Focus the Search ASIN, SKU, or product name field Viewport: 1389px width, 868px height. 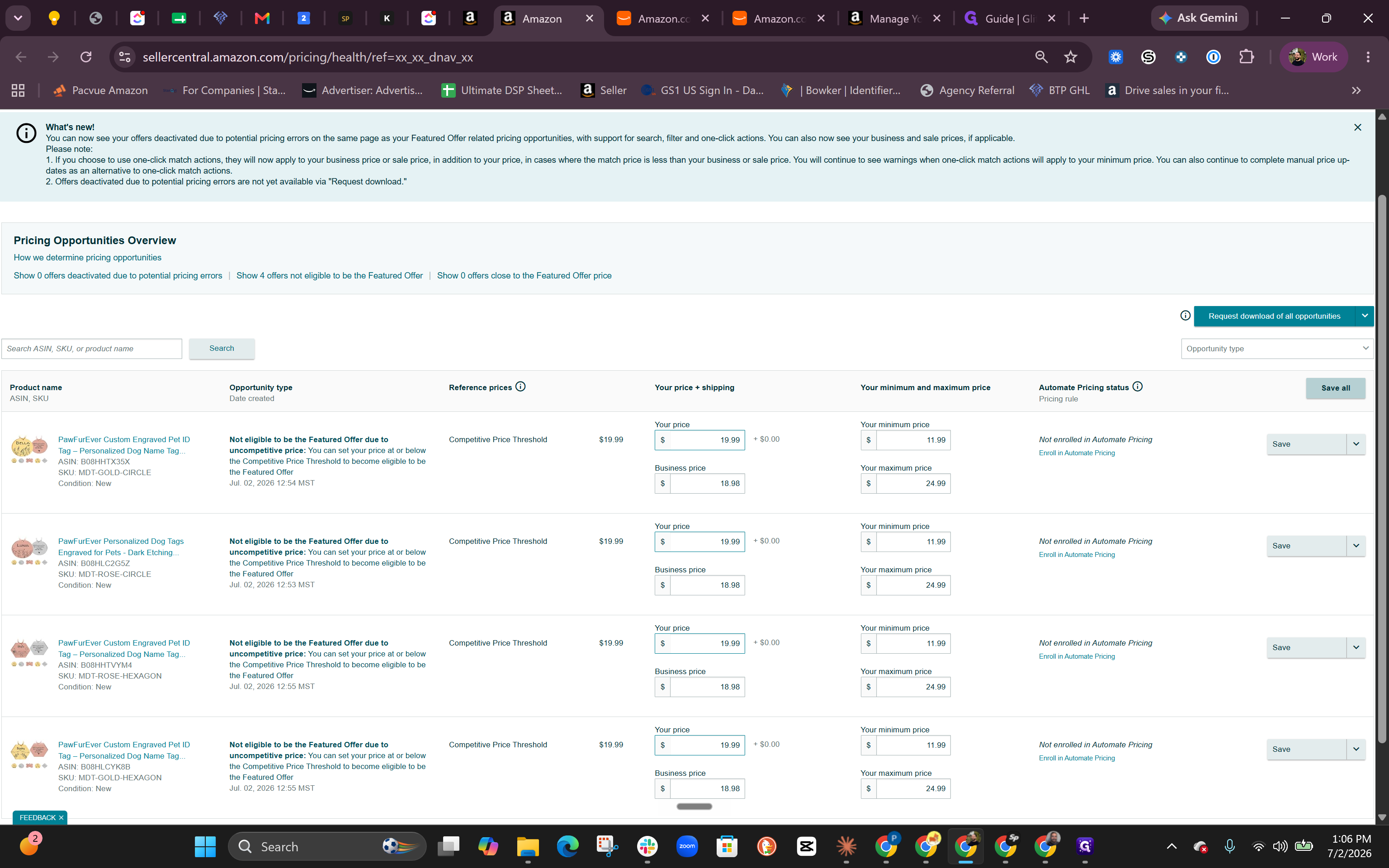coord(92,349)
